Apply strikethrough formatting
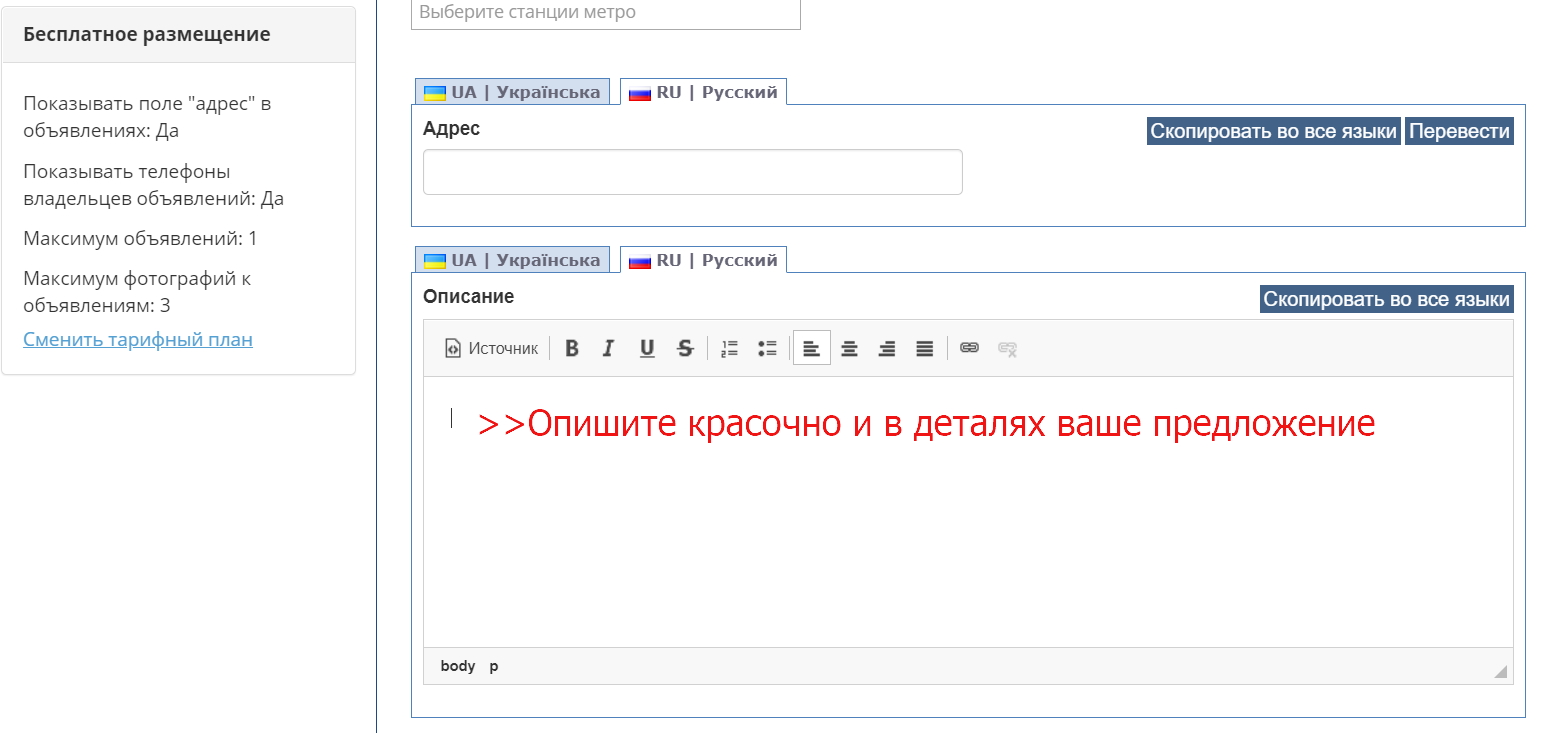The height and width of the screenshot is (733, 1544). (685, 348)
